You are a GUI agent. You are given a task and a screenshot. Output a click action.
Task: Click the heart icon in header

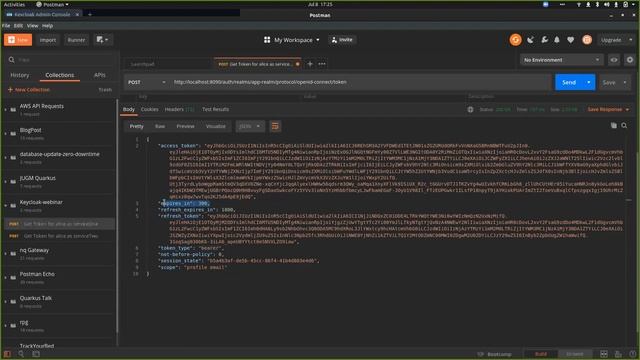pos(571,40)
